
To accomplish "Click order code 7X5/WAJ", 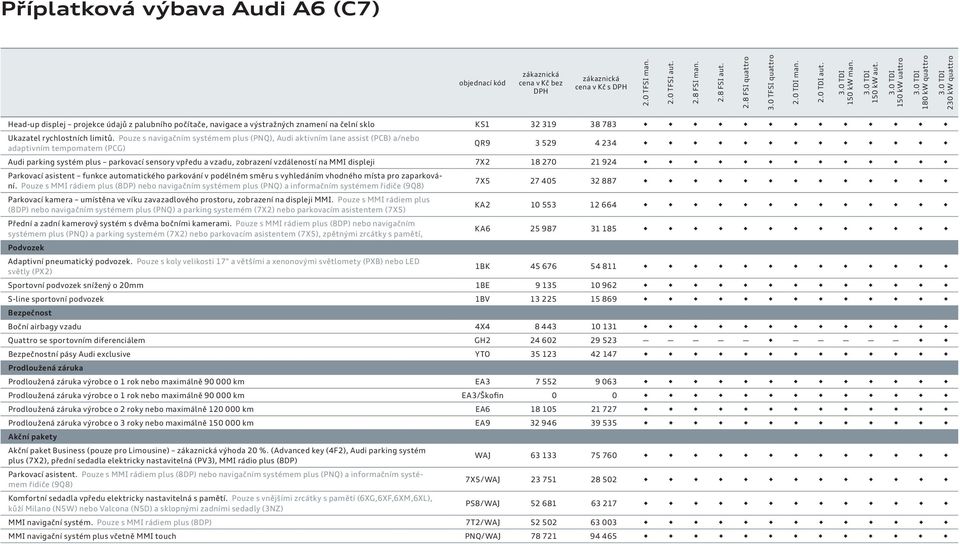I will [482, 480].
